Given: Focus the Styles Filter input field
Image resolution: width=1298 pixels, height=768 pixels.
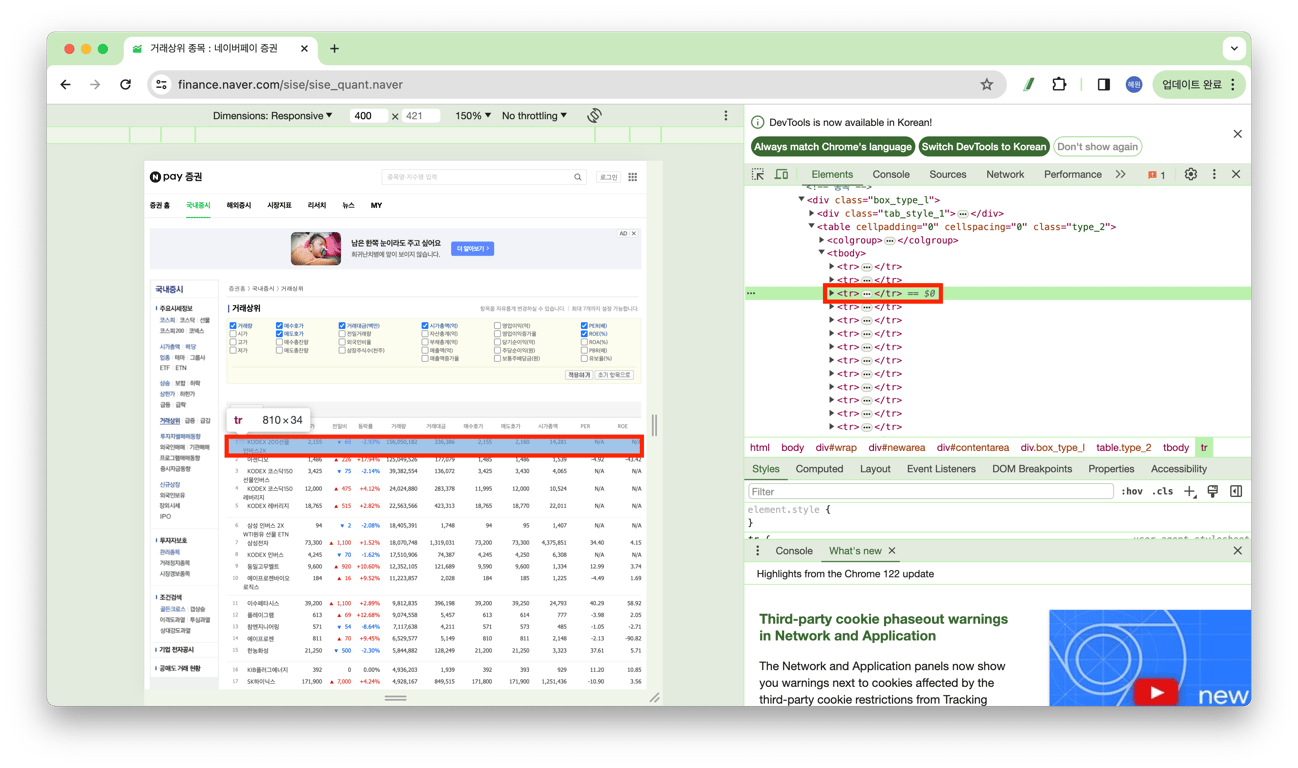Looking at the screenshot, I should [x=931, y=492].
